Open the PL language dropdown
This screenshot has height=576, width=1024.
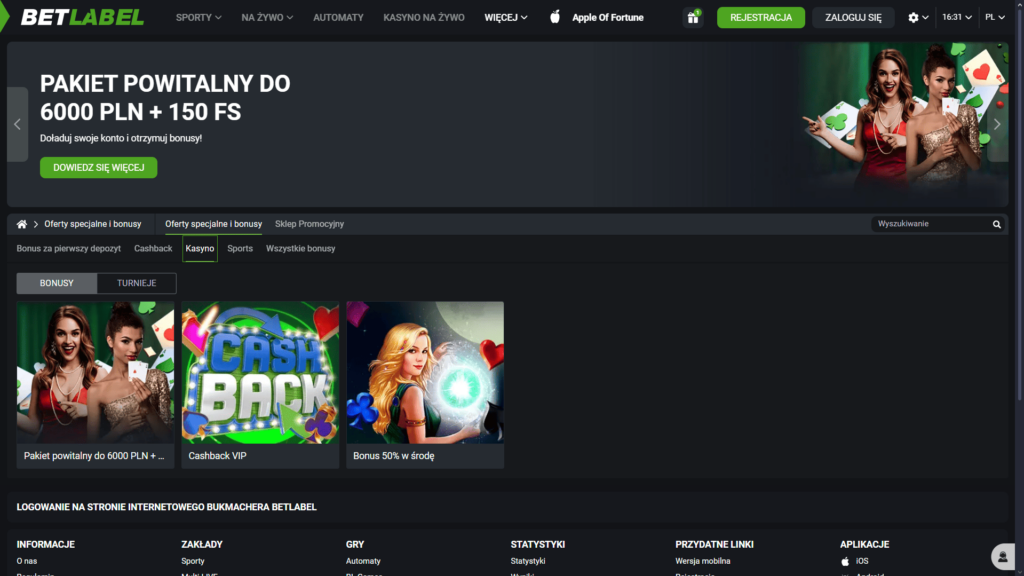click(x=993, y=17)
